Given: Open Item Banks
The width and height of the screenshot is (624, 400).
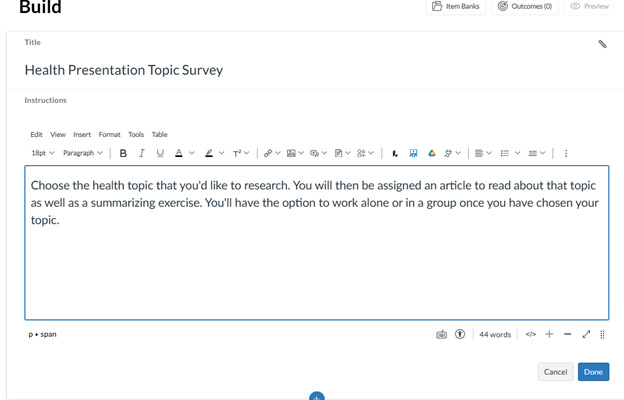Looking at the screenshot, I should (455, 7).
